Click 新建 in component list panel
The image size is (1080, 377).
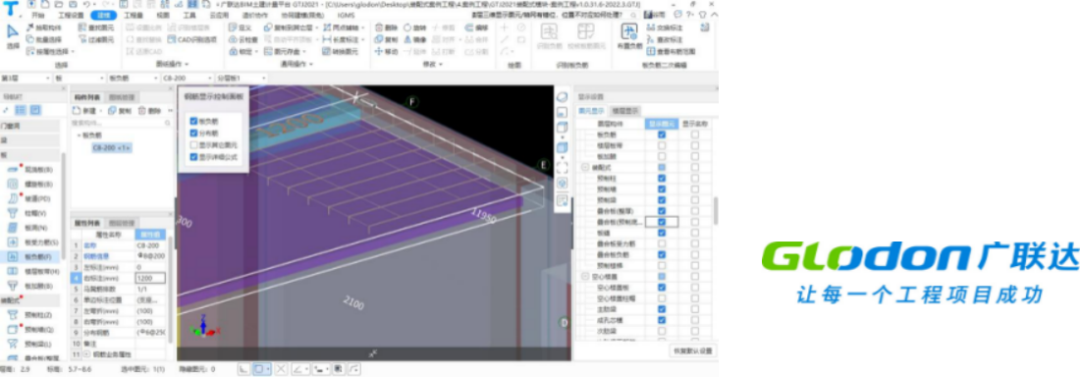[x=86, y=110]
